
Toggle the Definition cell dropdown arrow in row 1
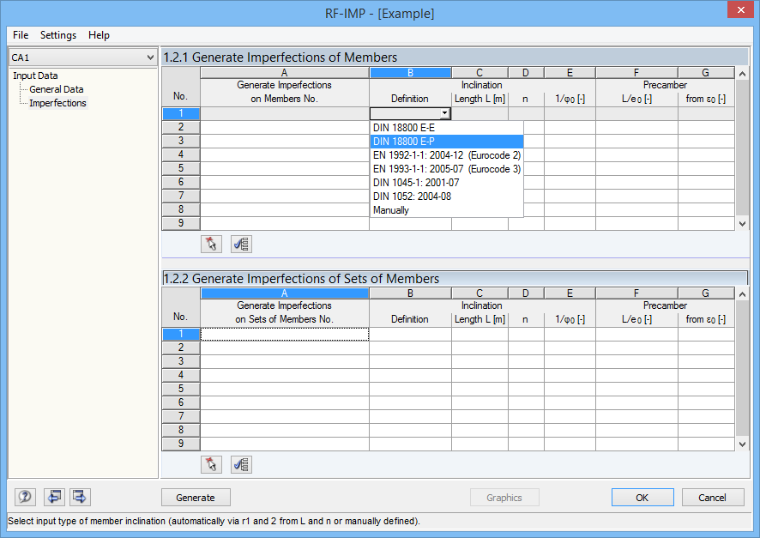click(444, 113)
